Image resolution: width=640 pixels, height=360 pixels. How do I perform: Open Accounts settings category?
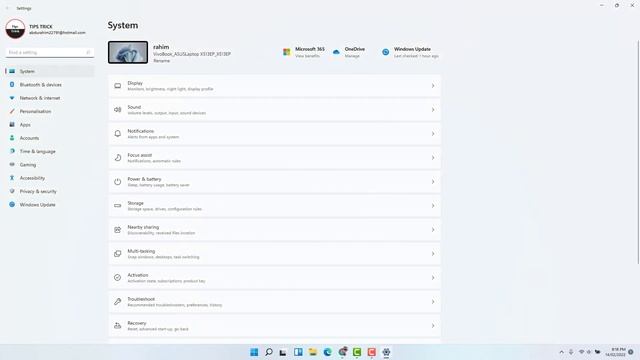pos(50,138)
